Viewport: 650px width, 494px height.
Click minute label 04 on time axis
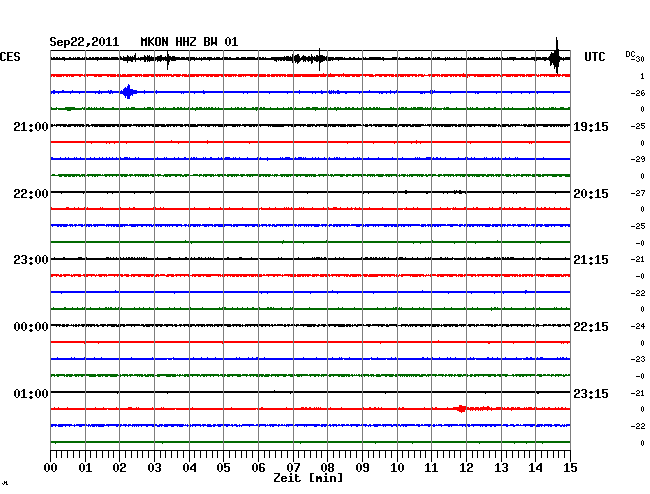pyautogui.click(x=189, y=468)
